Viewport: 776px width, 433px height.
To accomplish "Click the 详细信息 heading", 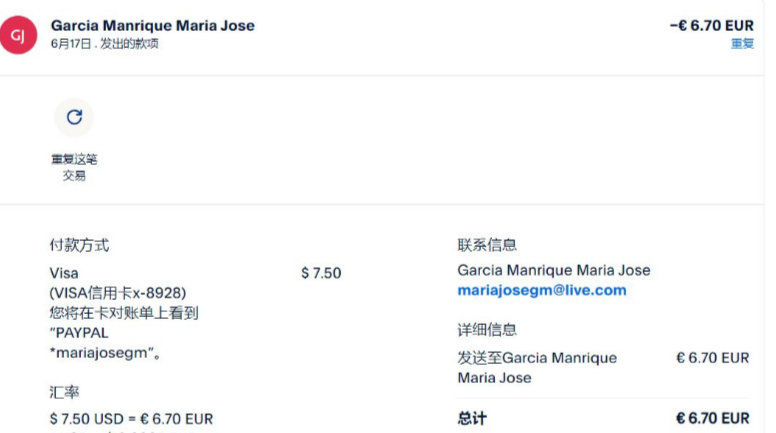I will (x=487, y=329).
